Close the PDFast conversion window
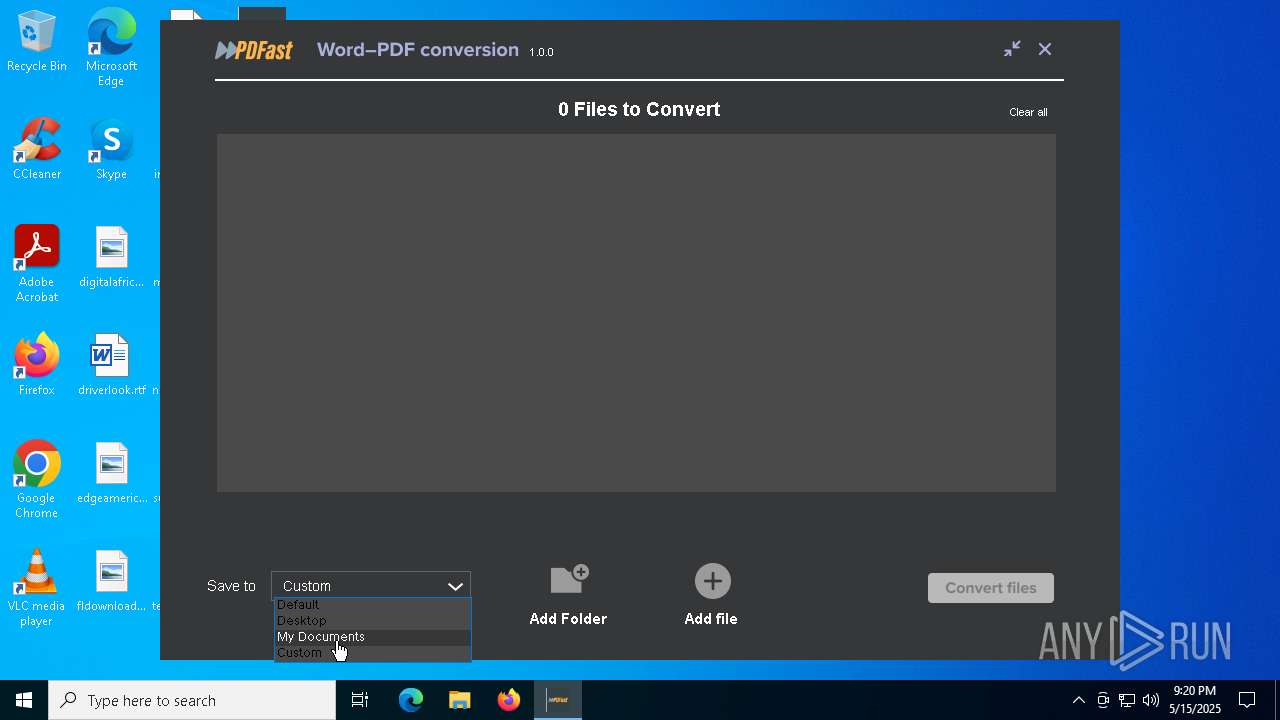The image size is (1280, 720). (1045, 49)
